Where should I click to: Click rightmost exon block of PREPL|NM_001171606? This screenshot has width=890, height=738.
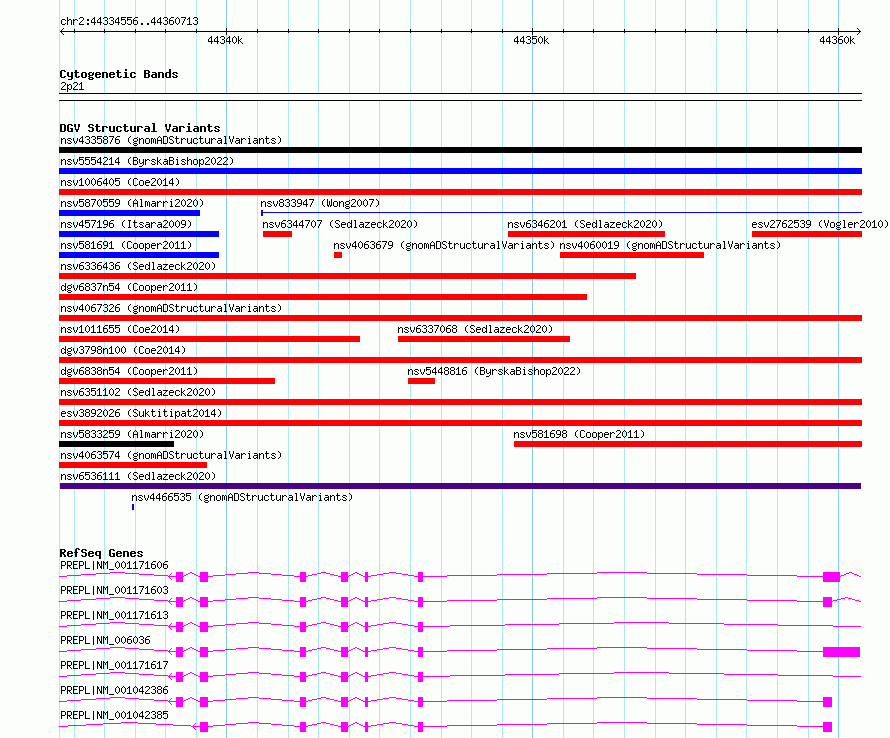[x=832, y=577]
